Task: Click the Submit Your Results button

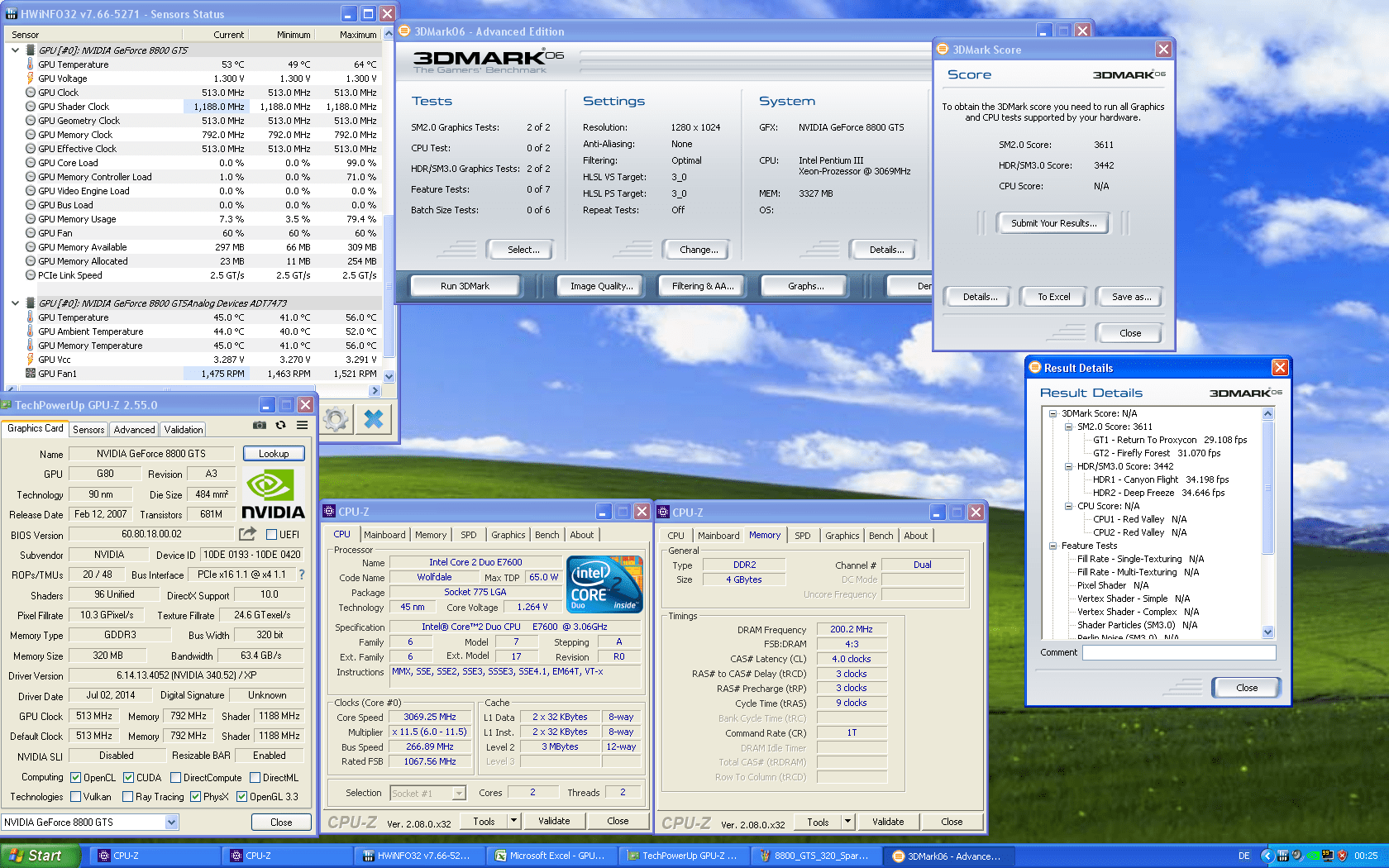Action: pos(1053,223)
